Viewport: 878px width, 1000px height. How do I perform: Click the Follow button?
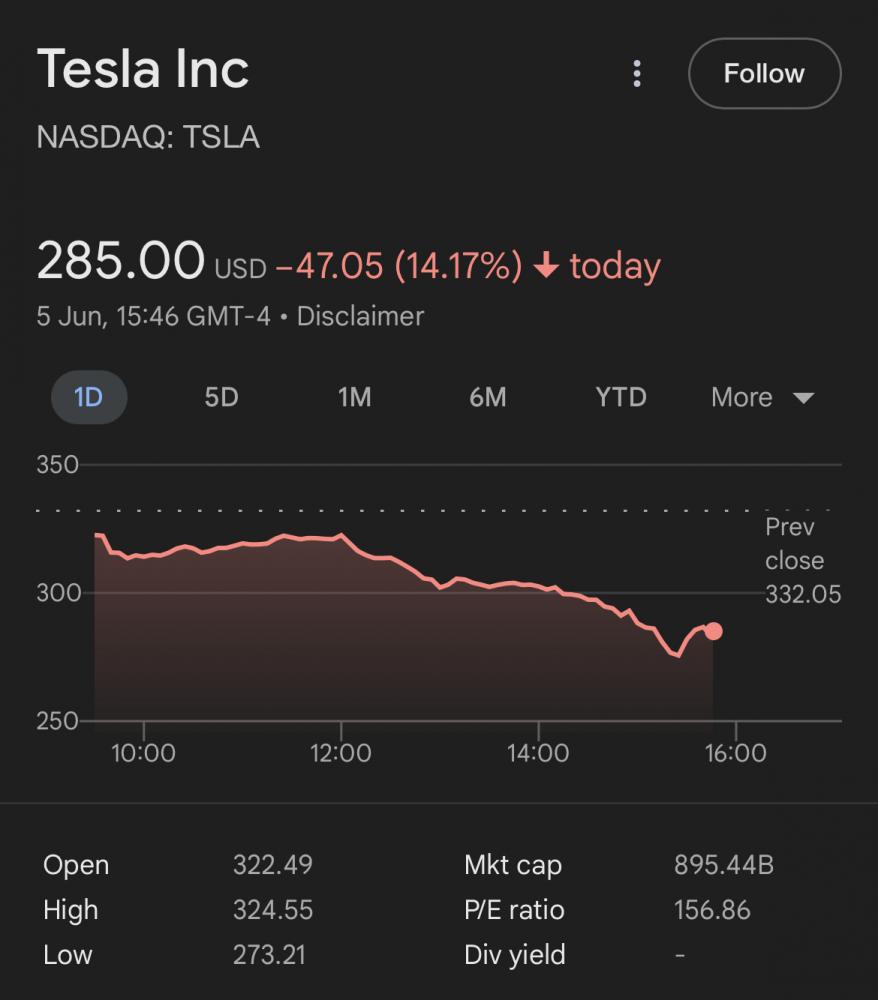coord(764,74)
